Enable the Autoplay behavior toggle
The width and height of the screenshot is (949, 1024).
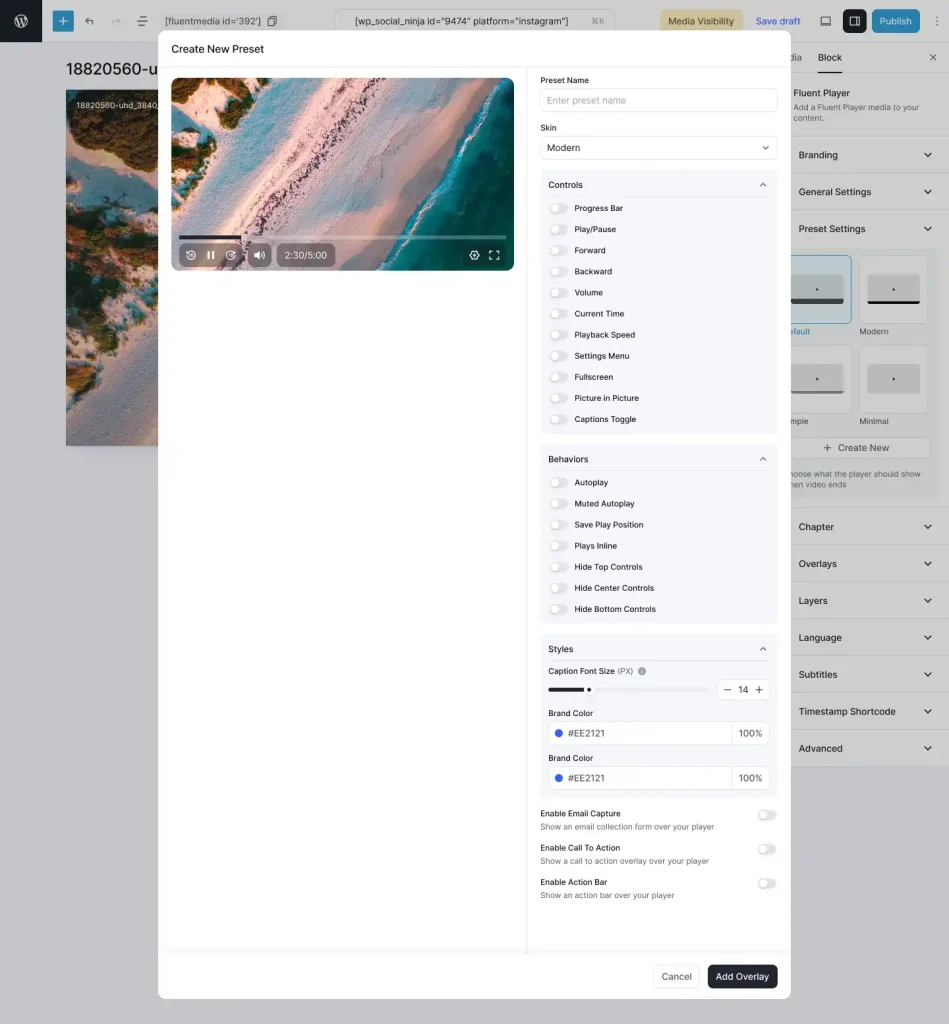(558, 482)
